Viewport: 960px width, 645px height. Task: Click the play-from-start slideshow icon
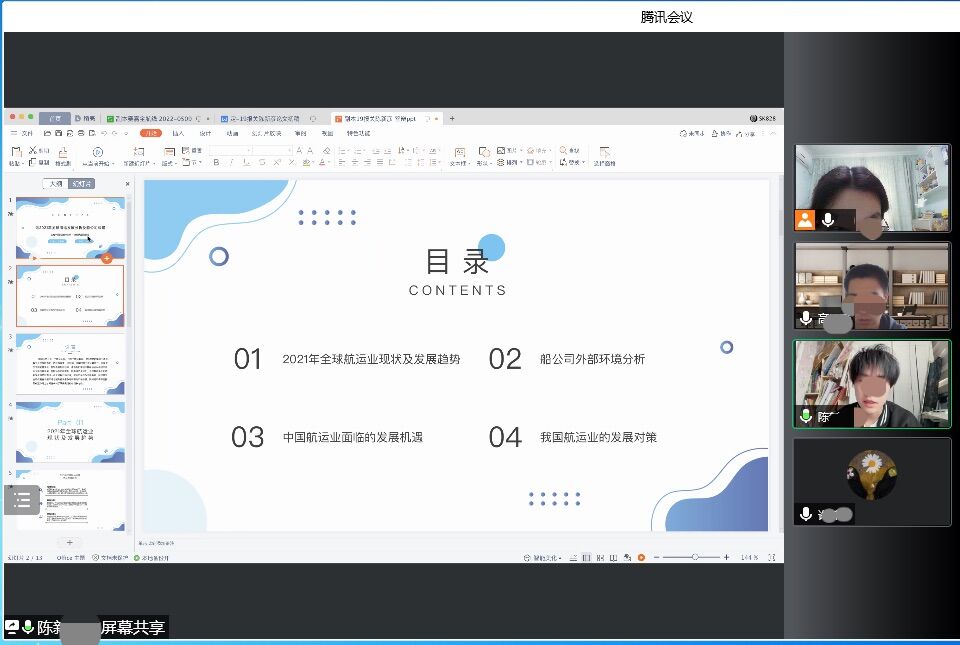pos(97,152)
